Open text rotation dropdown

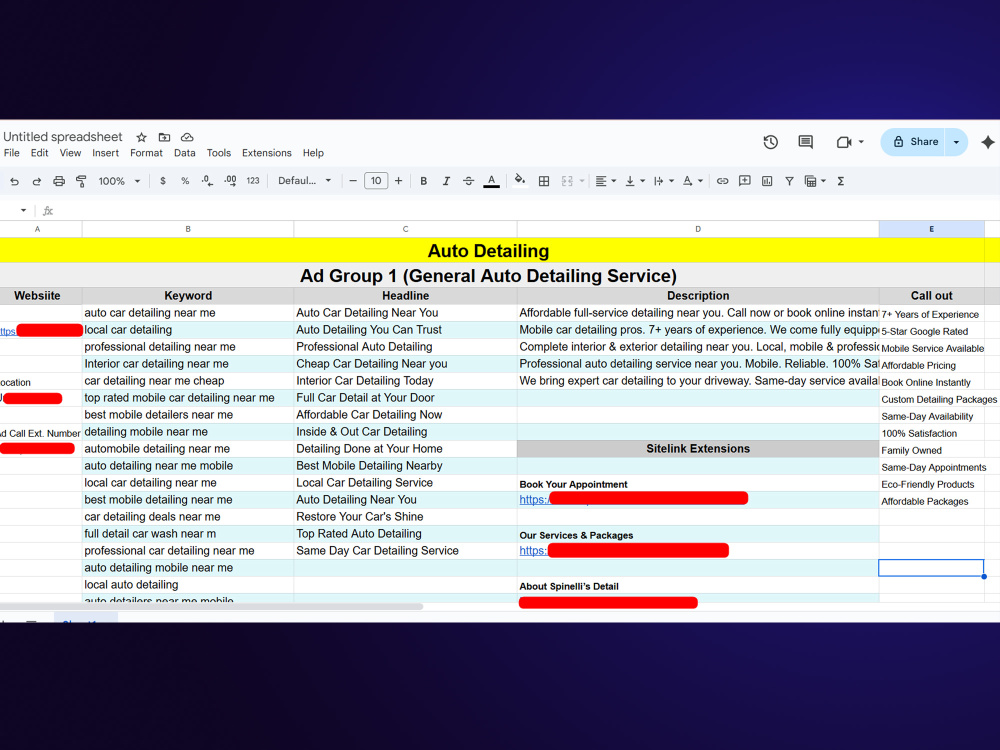693,181
